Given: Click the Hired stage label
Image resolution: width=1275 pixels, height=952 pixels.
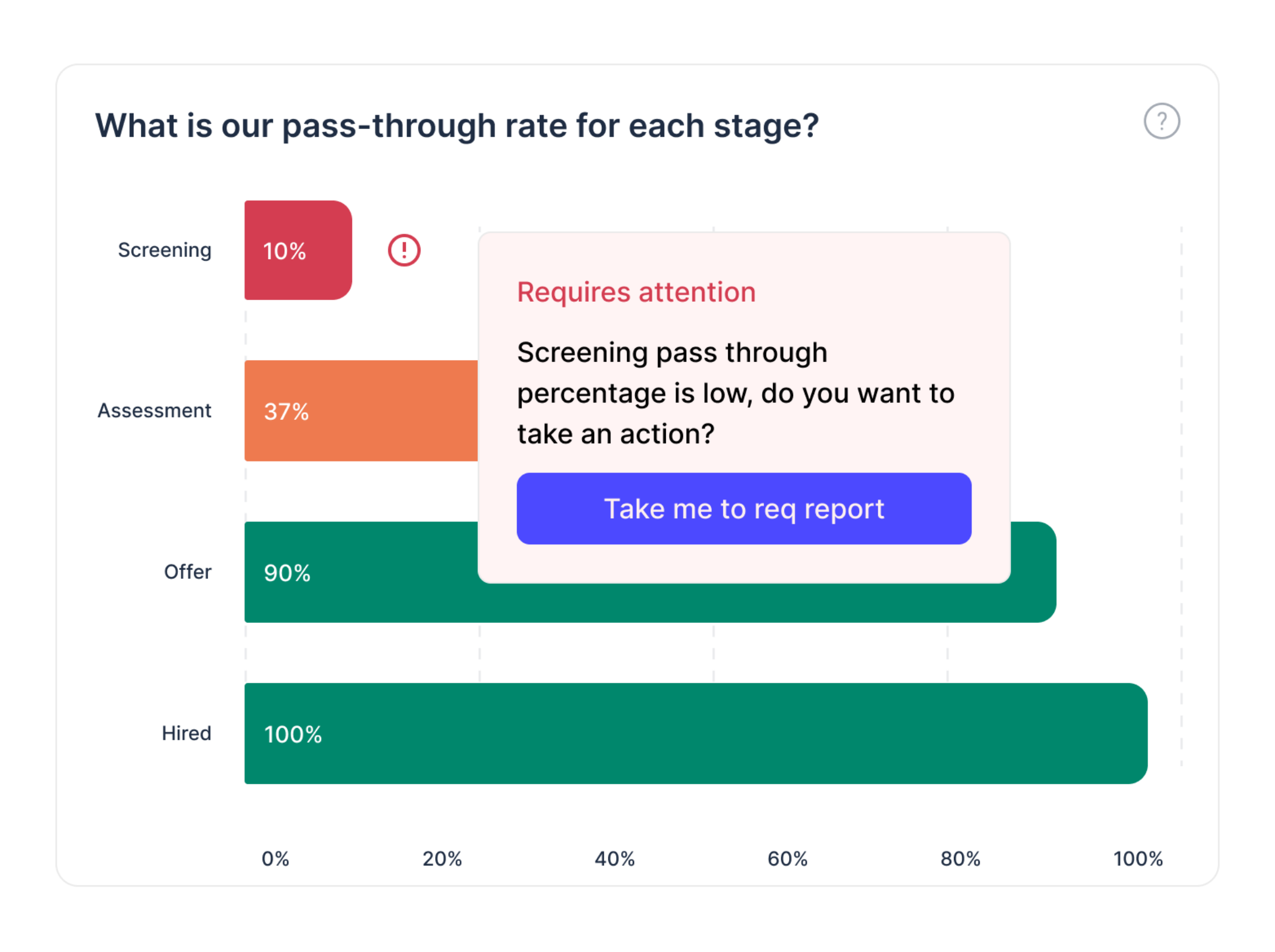Looking at the screenshot, I should (186, 733).
